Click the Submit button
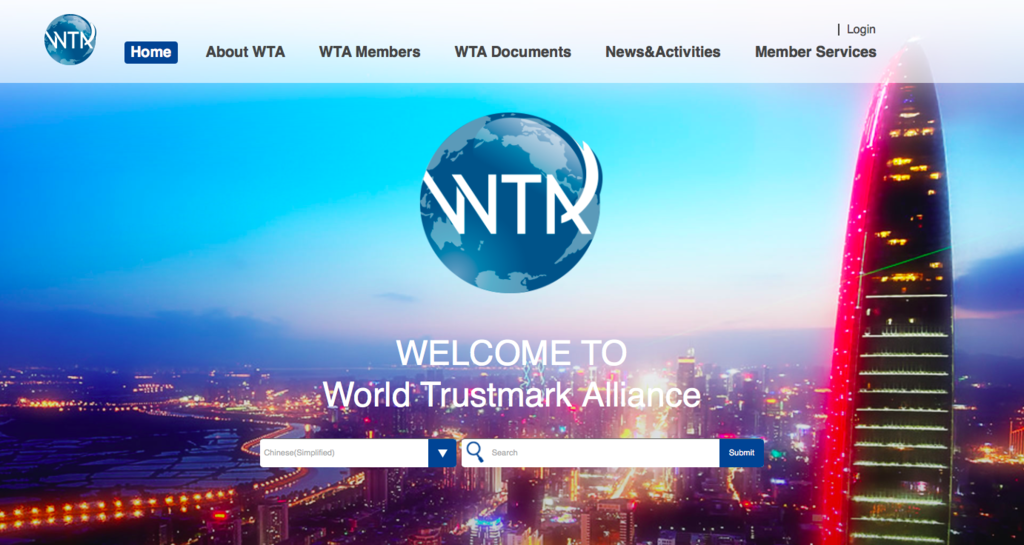This screenshot has height=545, width=1024. [741, 453]
